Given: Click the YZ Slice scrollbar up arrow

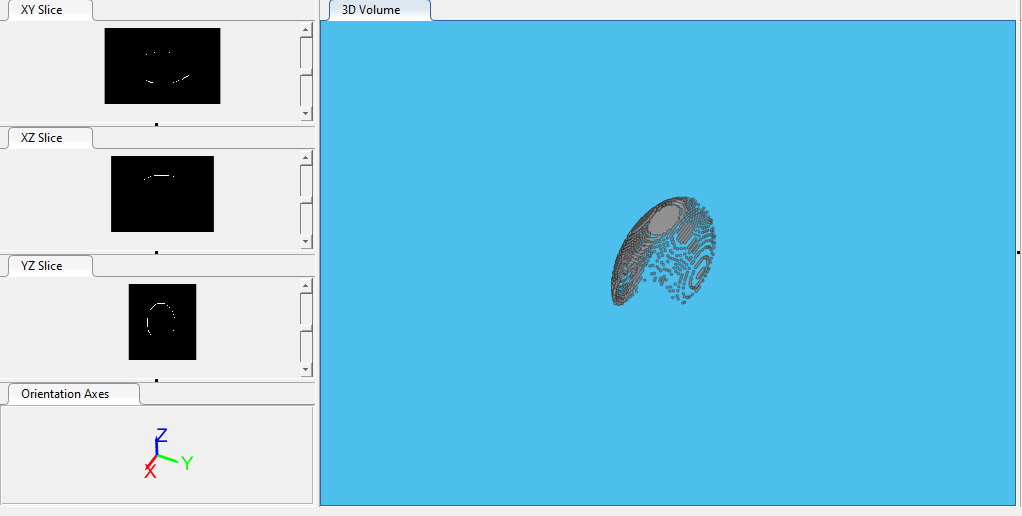Looking at the screenshot, I should coord(306,285).
